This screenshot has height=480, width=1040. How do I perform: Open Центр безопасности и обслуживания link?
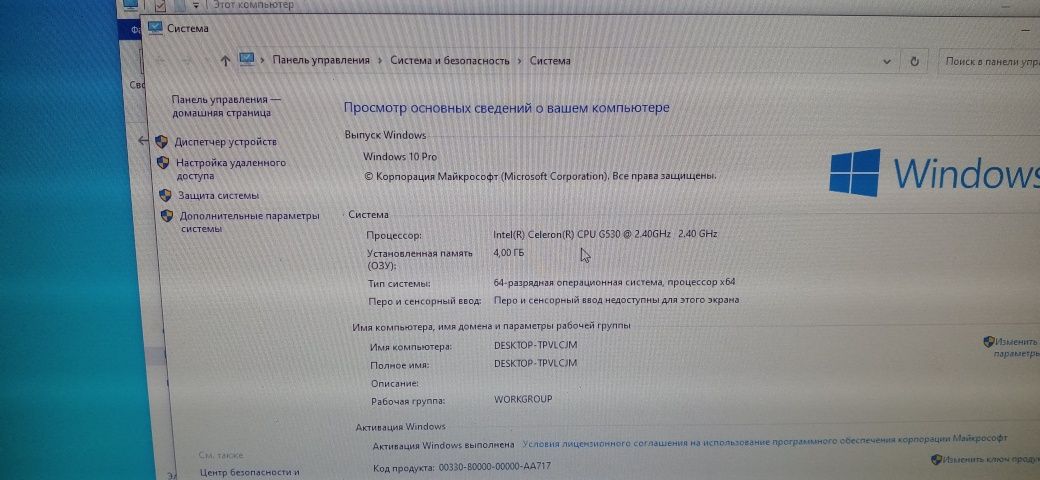click(x=249, y=473)
